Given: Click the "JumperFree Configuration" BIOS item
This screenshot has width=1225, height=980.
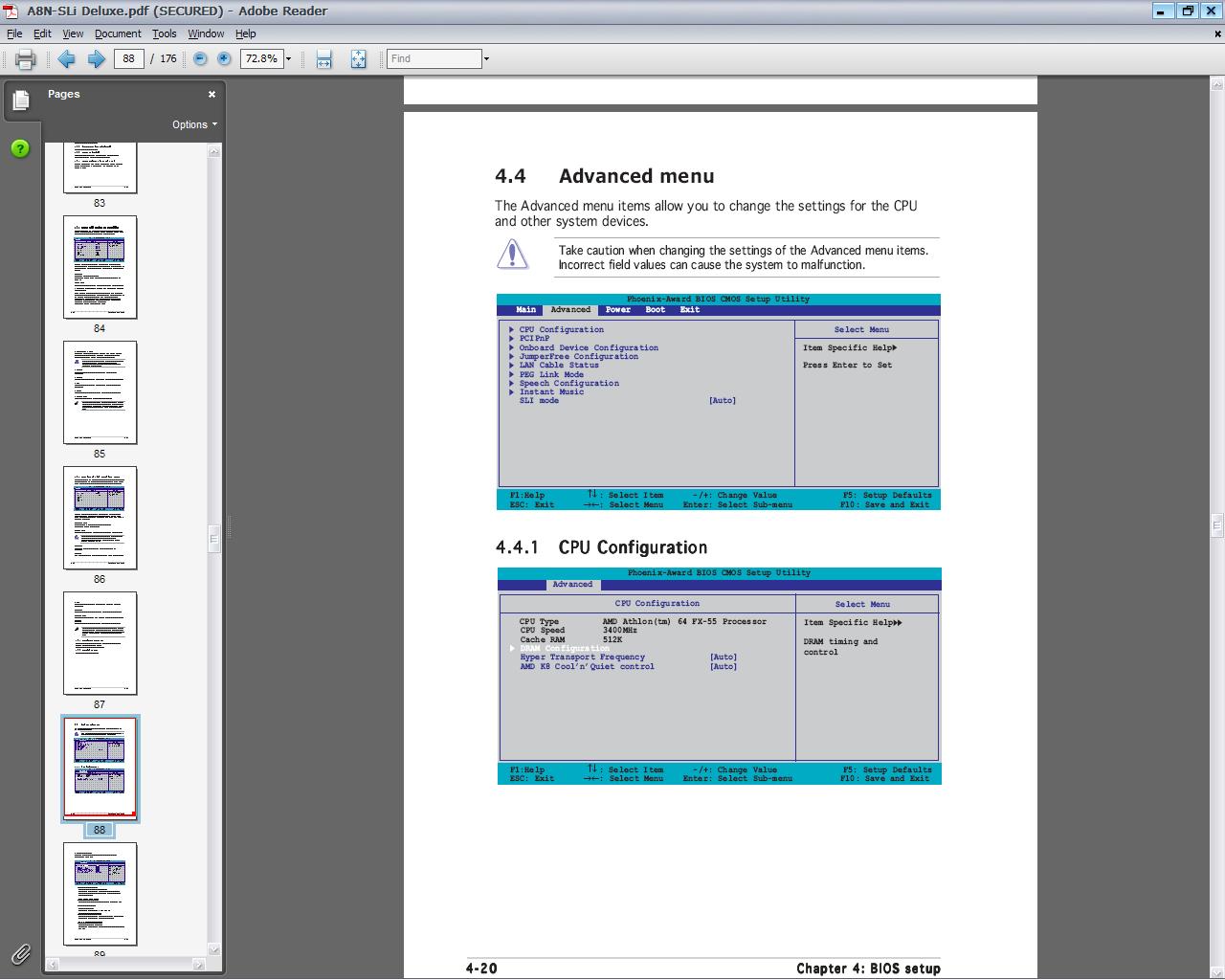Looking at the screenshot, I should point(578,356).
